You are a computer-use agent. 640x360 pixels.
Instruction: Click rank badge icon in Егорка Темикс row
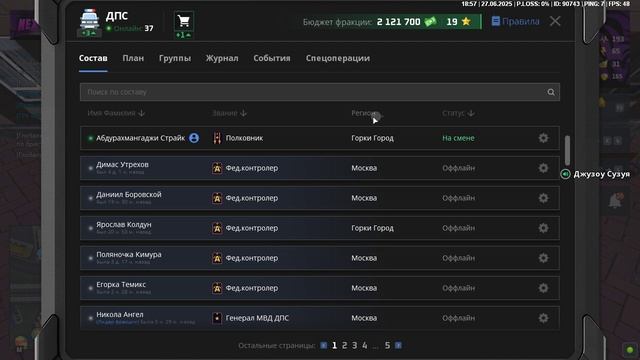coord(217,288)
